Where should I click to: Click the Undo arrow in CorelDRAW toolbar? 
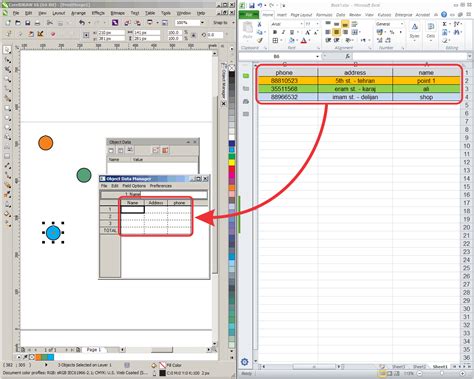[x=82, y=23]
